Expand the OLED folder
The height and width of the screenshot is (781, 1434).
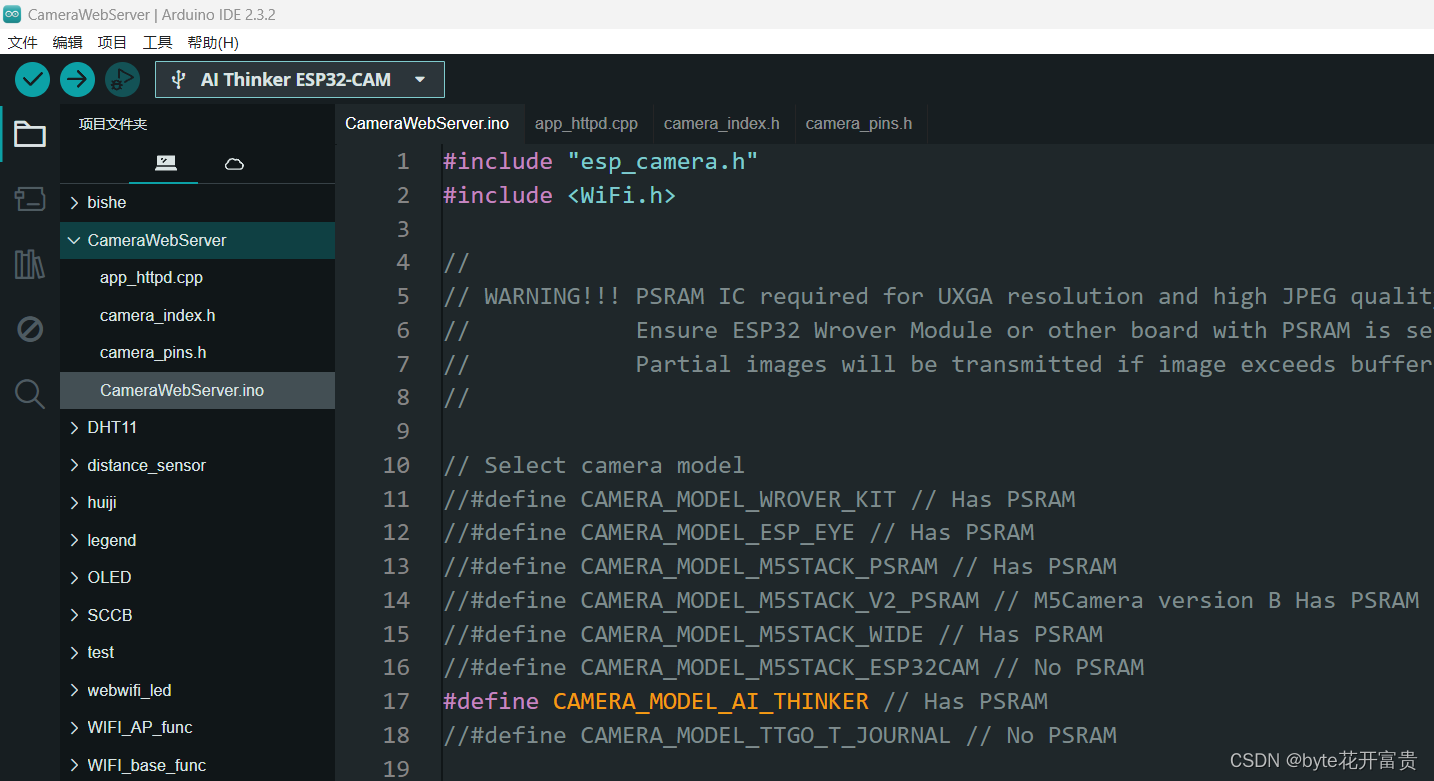pyautogui.click(x=198, y=577)
